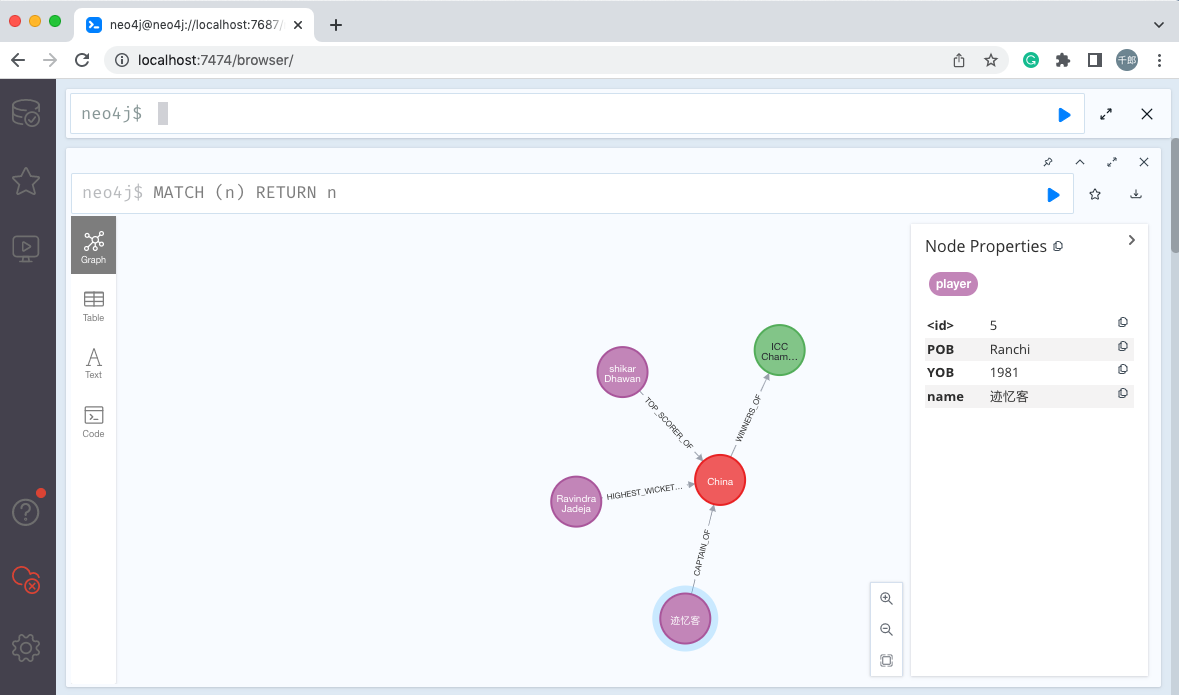1179x695 pixels.
Task: Click the player label tag
Action: click(x=953, y=284)
